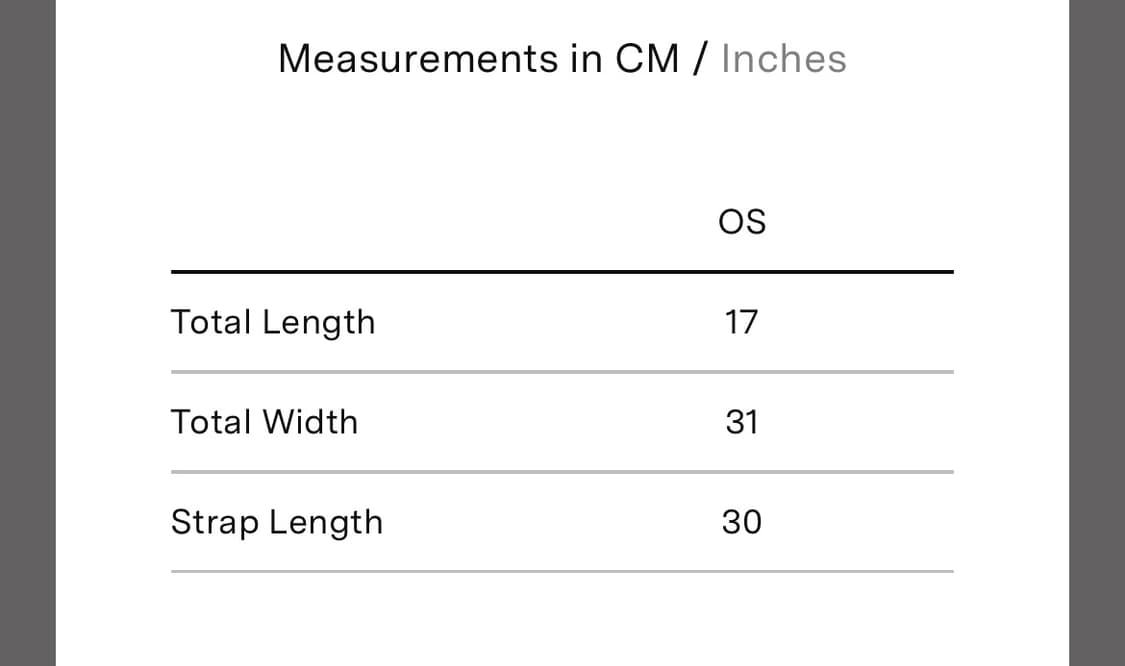Click the word Measurements in heading
The height and width of the screenshot is (666, 1125).
tap(418, 59)
